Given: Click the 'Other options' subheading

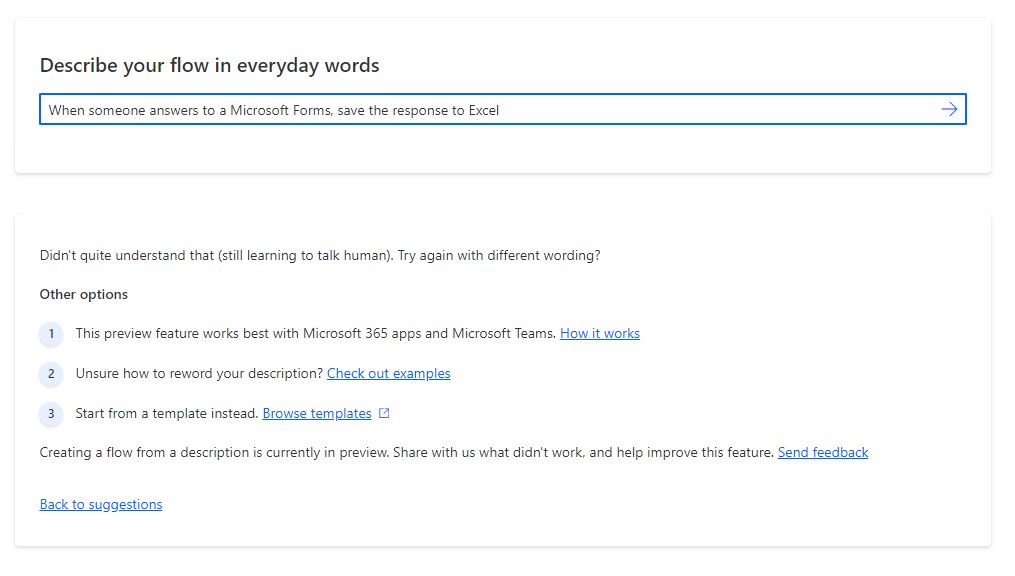Looking at the screenshot, I should pos(84,294).
